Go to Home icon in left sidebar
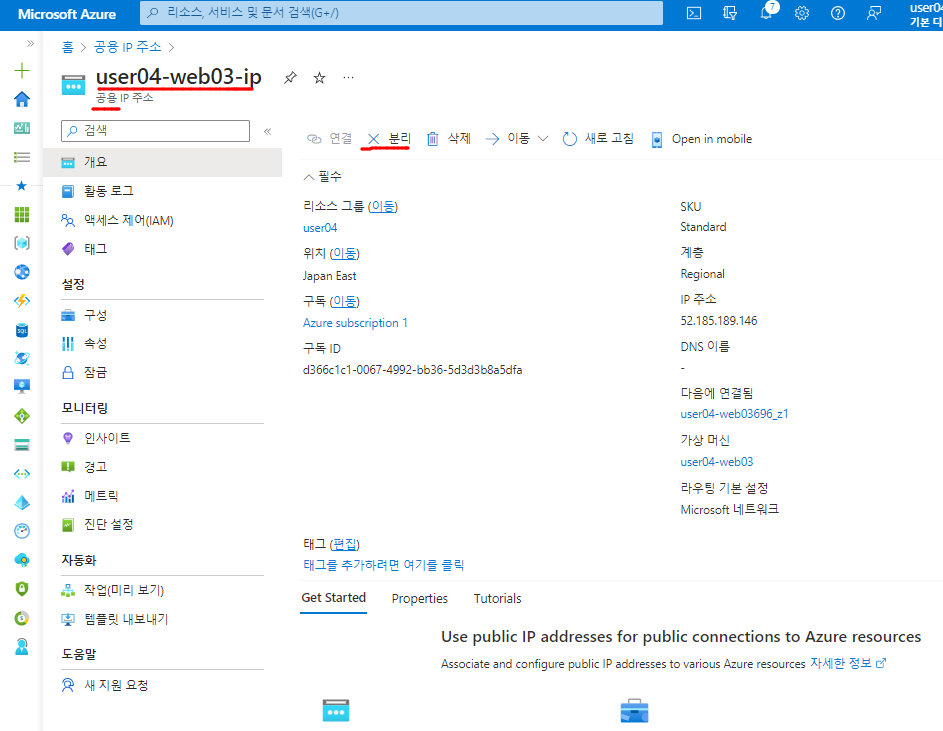This screenshot has height=731, width=943. 22,99
